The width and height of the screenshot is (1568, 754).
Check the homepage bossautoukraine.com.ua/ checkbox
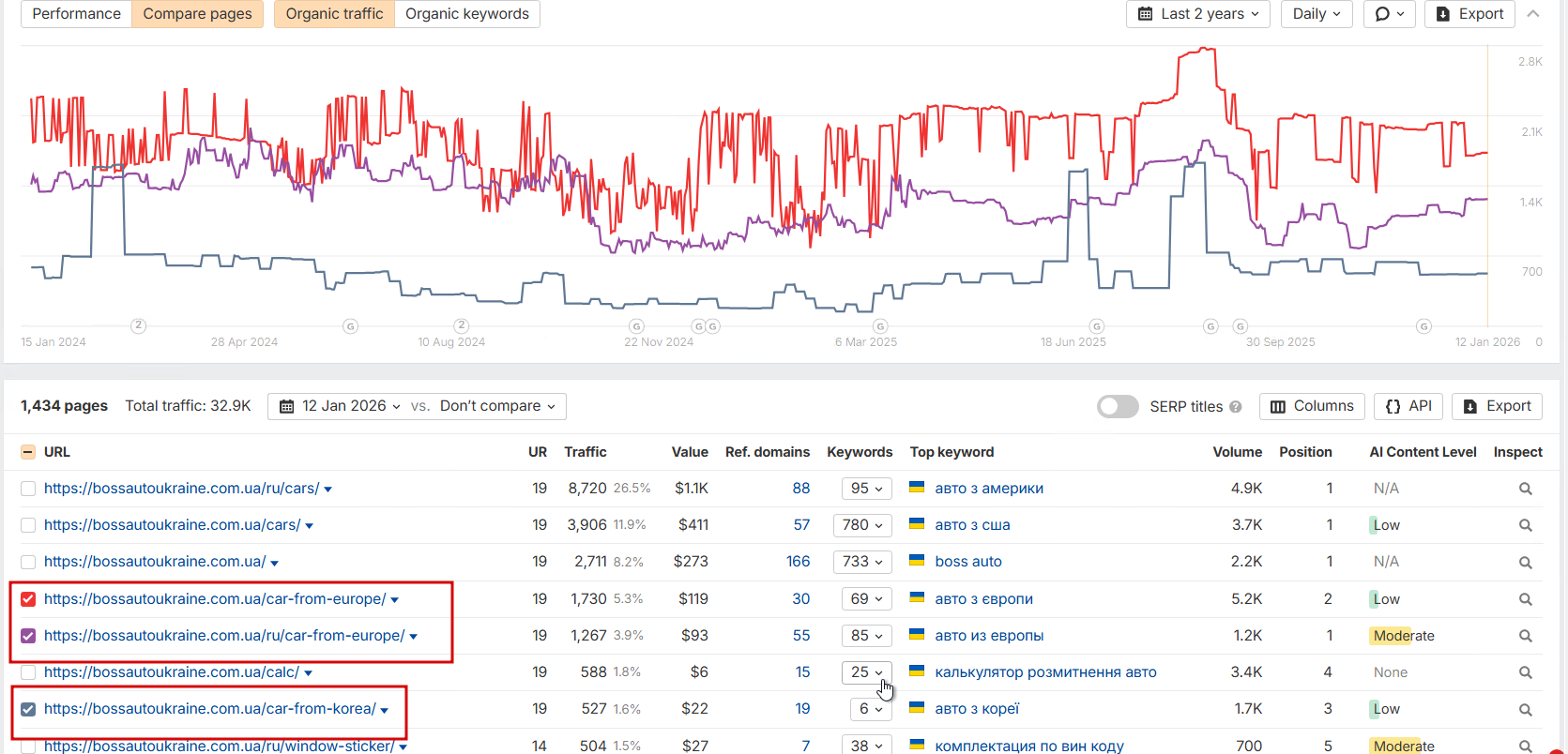pyautogui.click(x=28, y=562)
